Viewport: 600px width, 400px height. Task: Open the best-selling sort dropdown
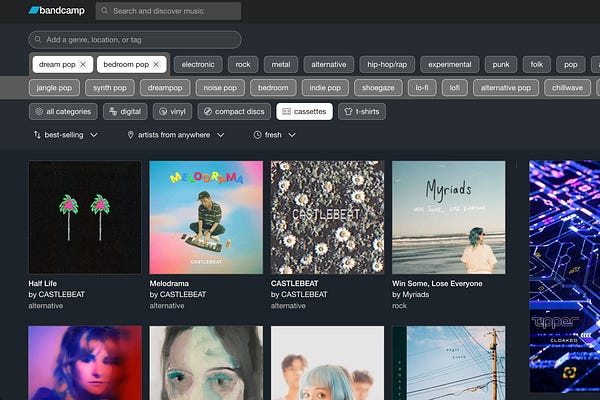(66, 135)
